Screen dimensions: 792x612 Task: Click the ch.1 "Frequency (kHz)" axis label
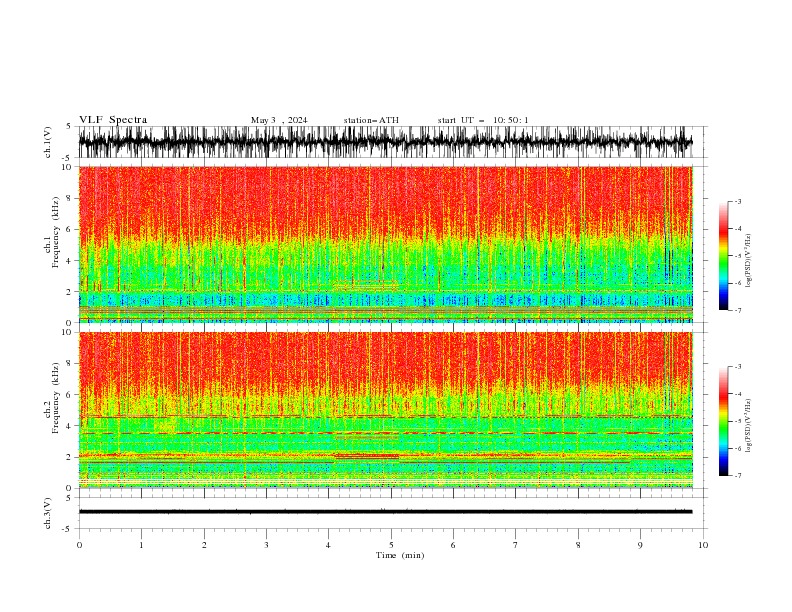coord(56,232)
